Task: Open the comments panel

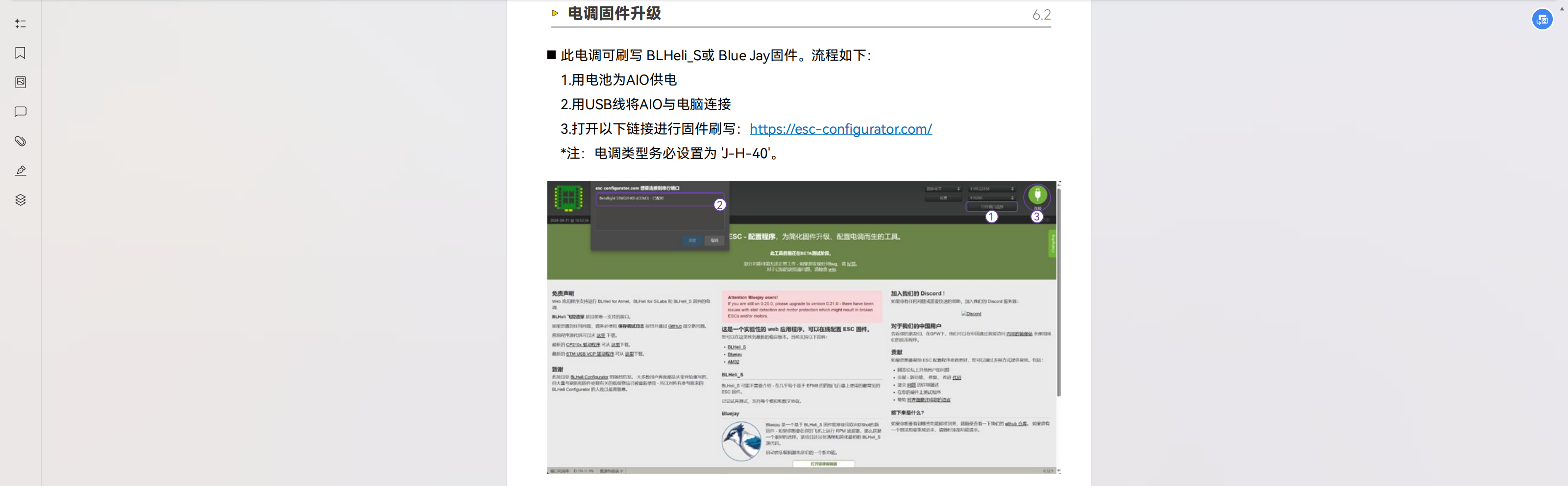Action: 20,112
